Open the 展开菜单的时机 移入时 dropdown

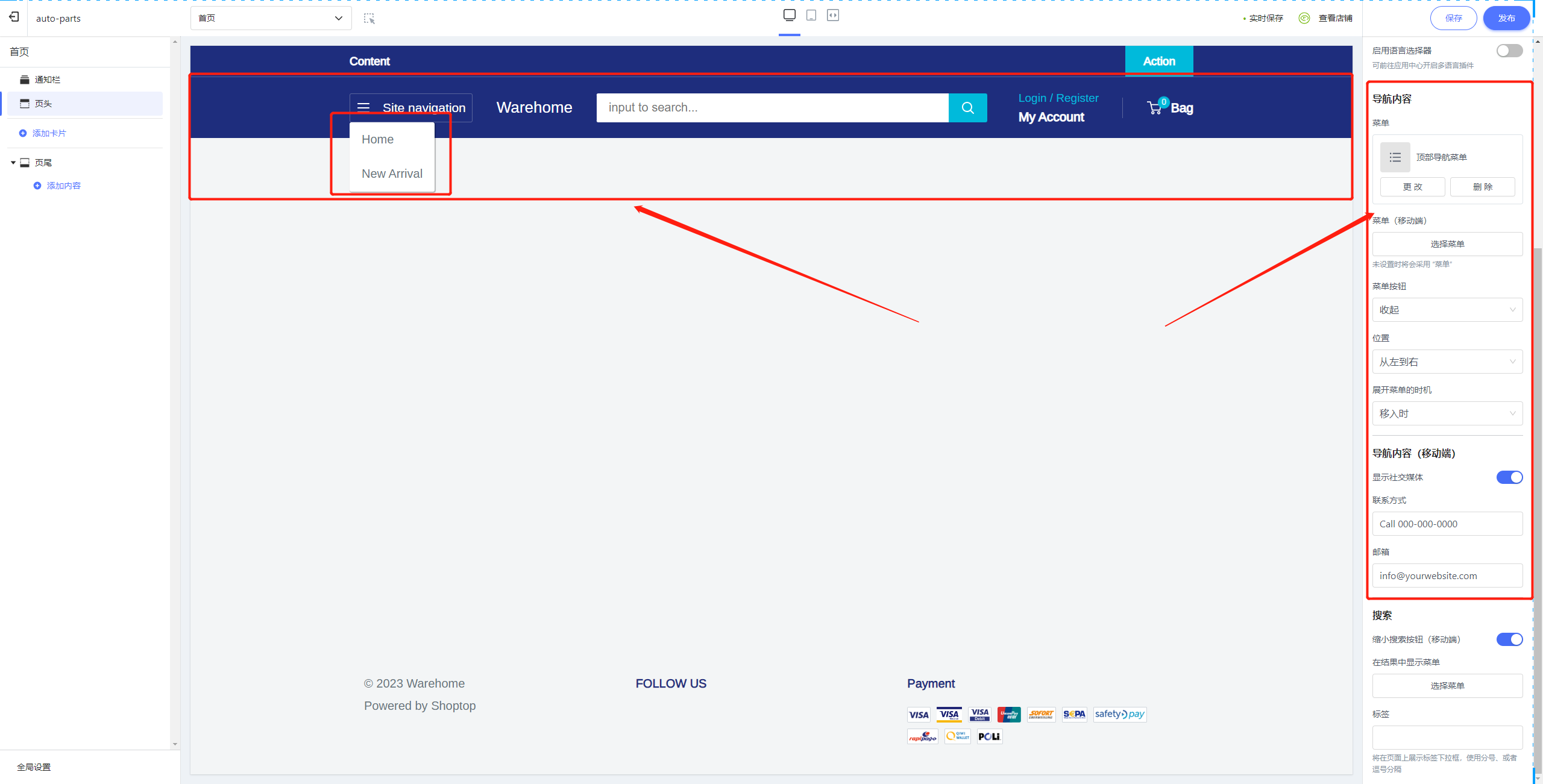click(1447, 413)
